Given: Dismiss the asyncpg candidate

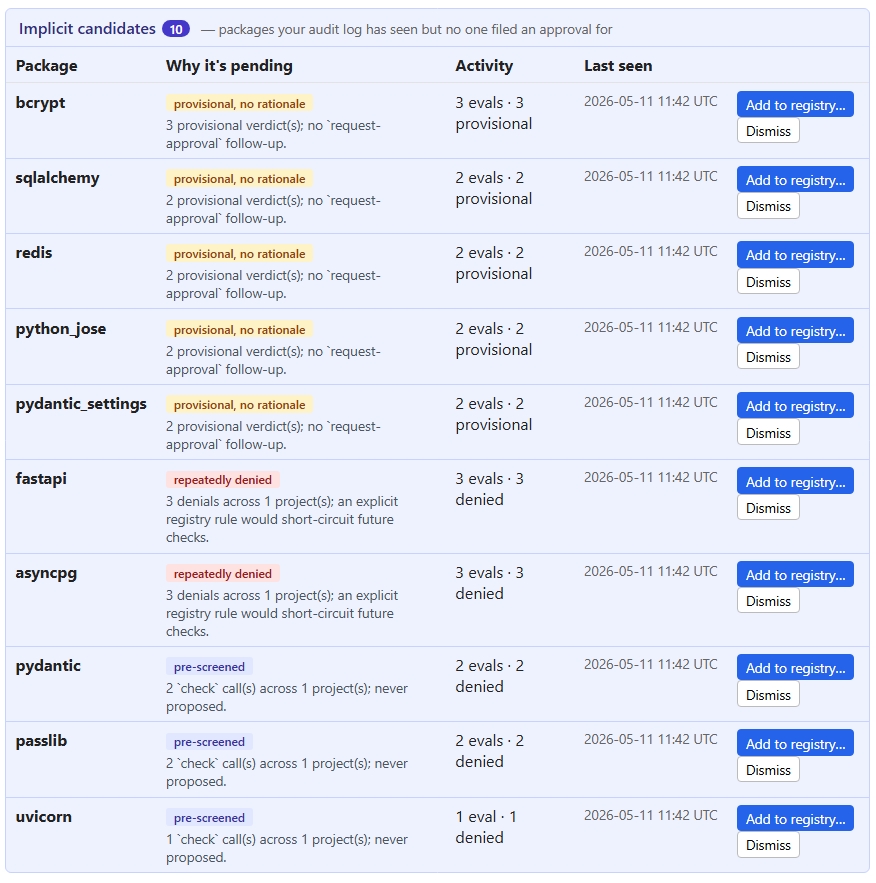Looking at the screenshot, I should click(x=768, y=600).
